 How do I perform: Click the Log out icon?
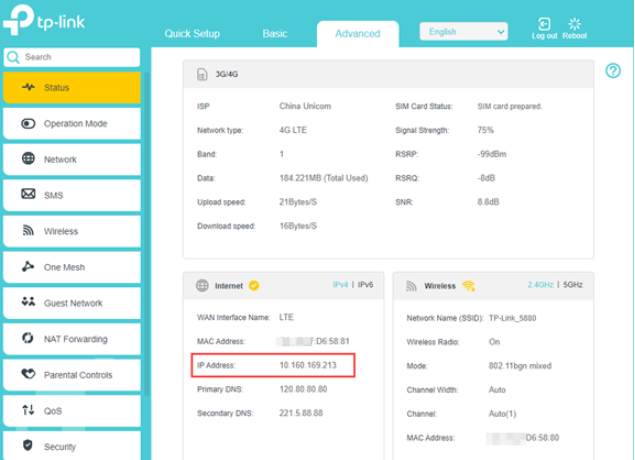[x=544, y=24]
